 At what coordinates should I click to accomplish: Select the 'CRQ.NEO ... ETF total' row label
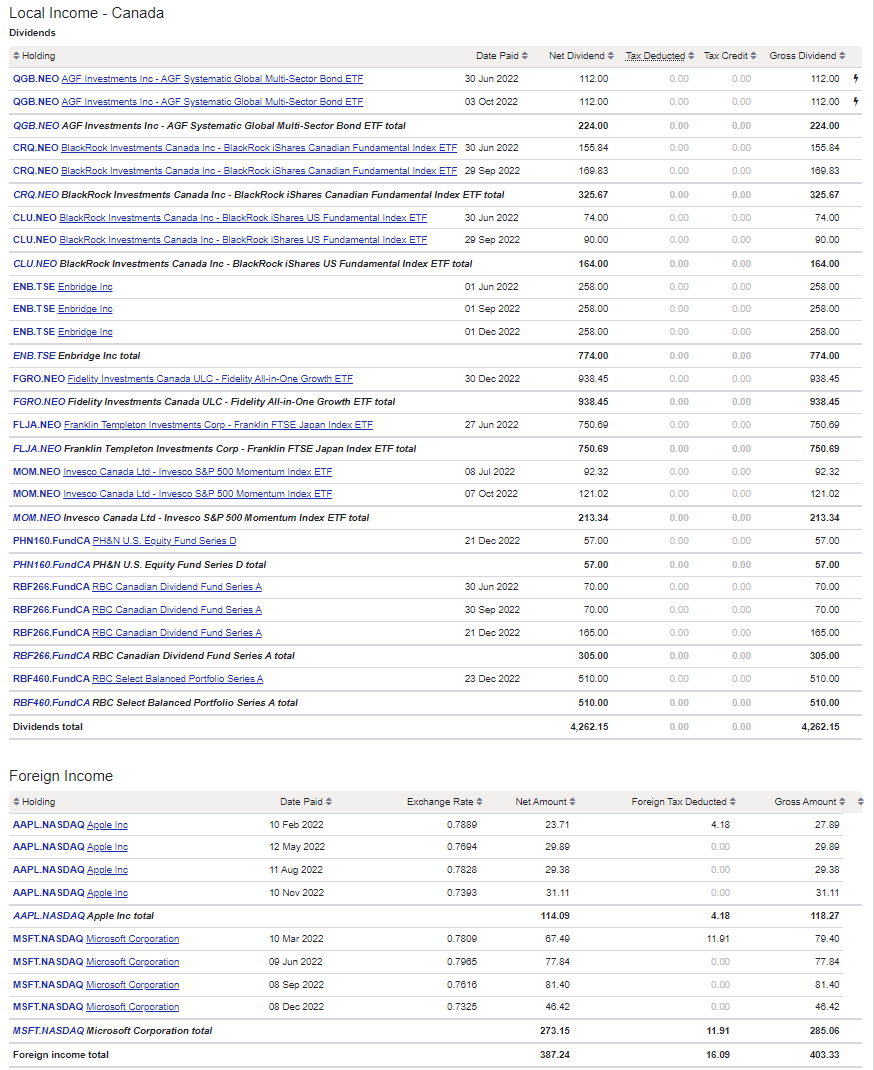[x=259, y=195]
